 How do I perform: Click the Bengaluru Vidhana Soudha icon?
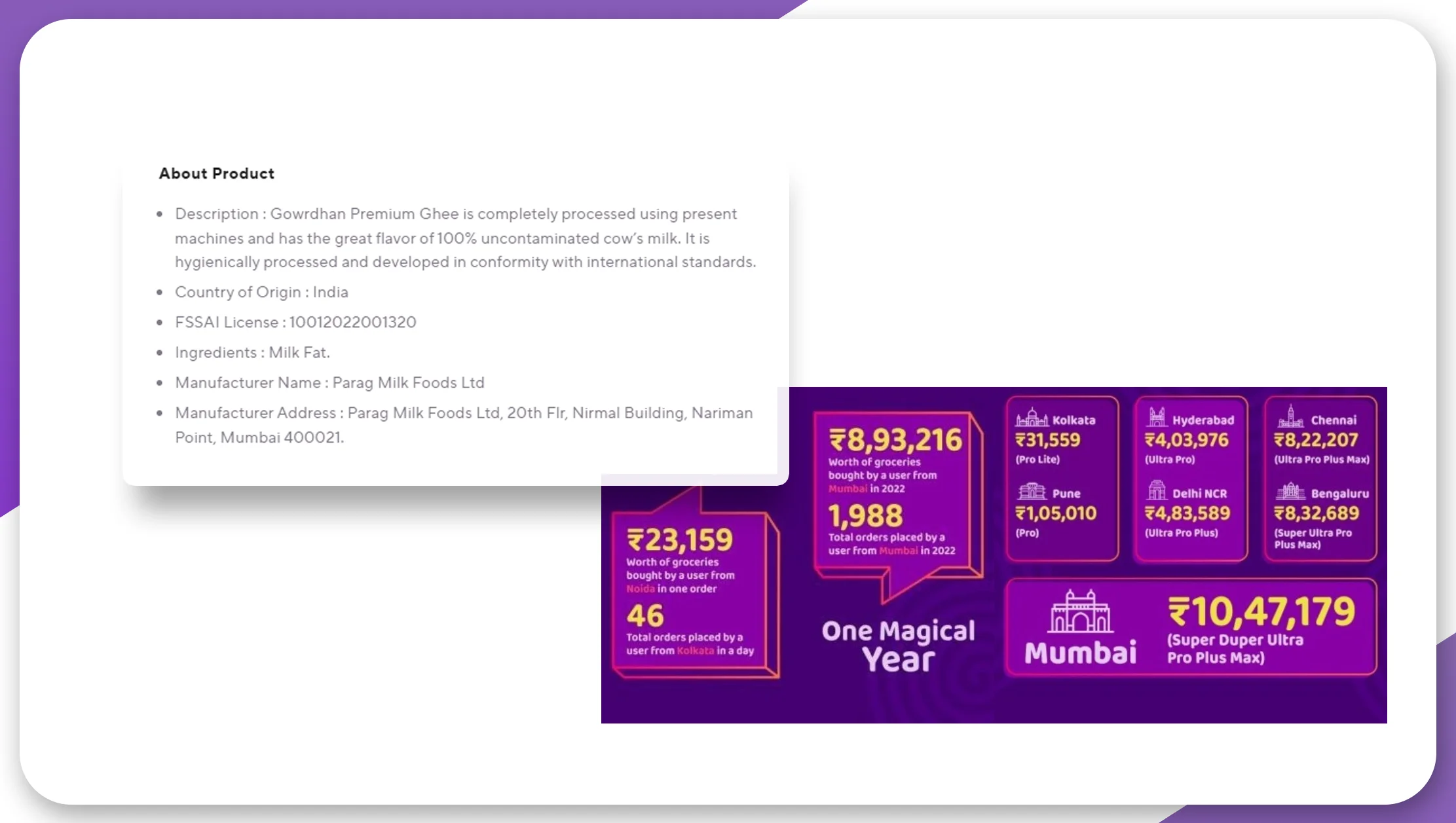tap(1290, 491)
